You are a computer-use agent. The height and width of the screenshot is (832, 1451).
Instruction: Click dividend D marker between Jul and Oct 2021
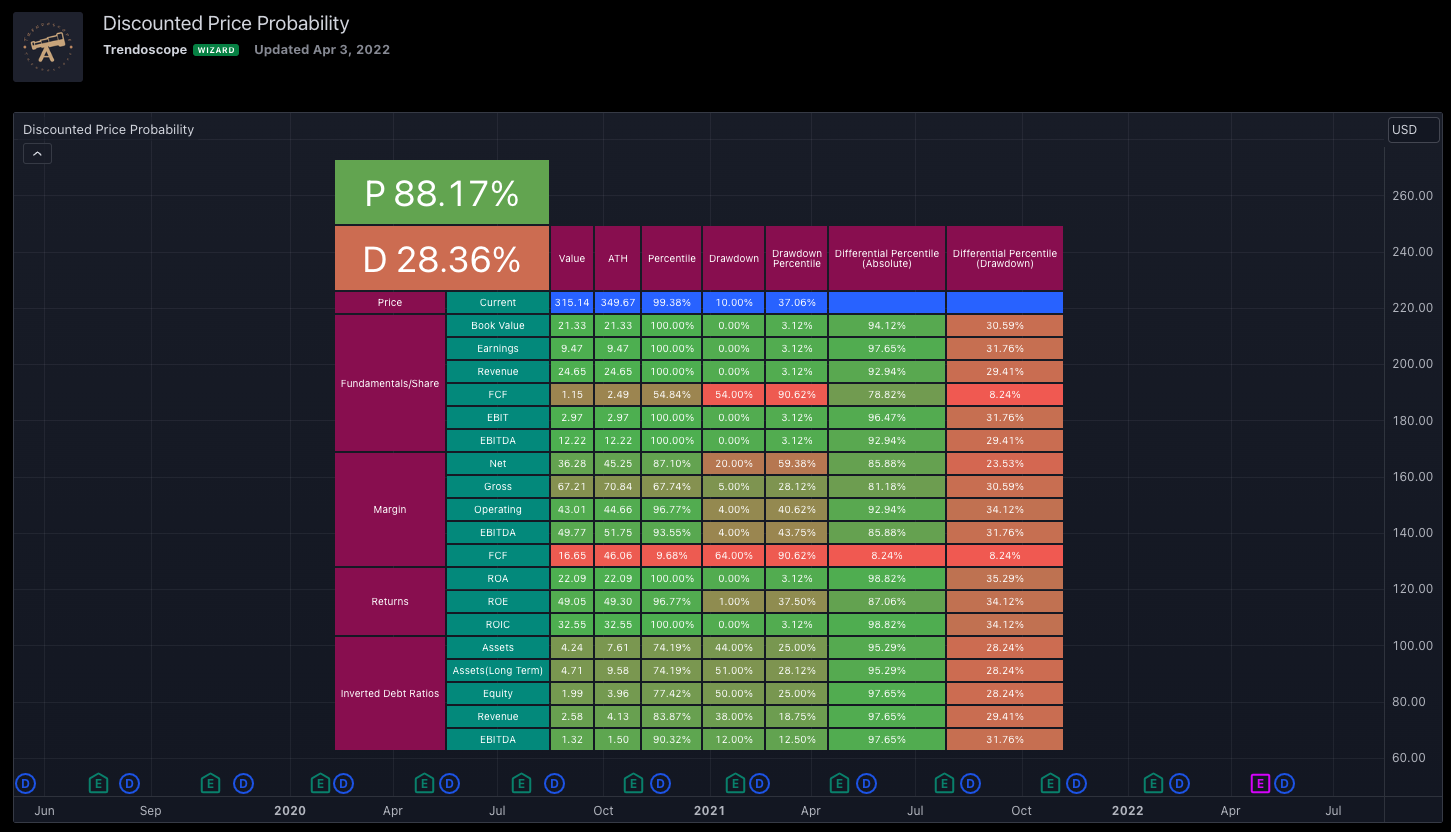tap(970, 783)
